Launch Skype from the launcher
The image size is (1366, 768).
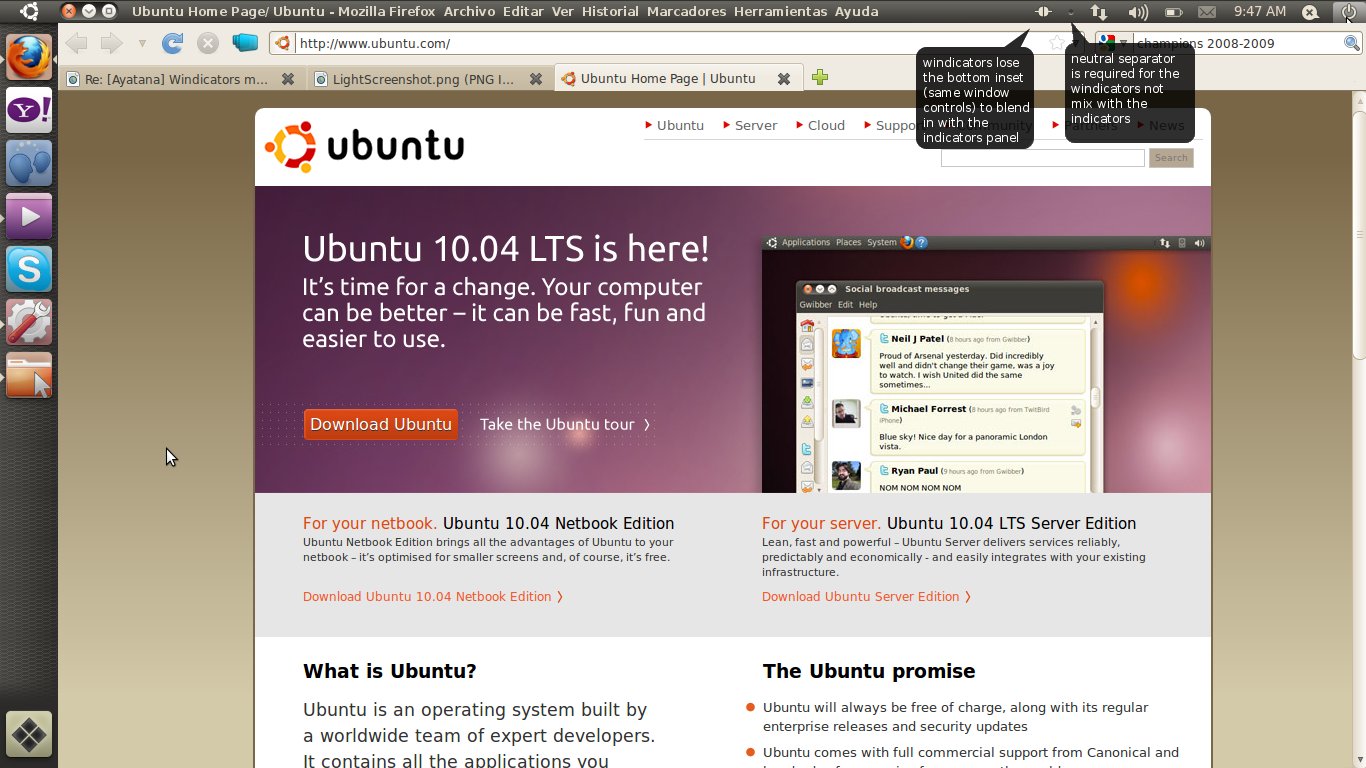(29, 269)
